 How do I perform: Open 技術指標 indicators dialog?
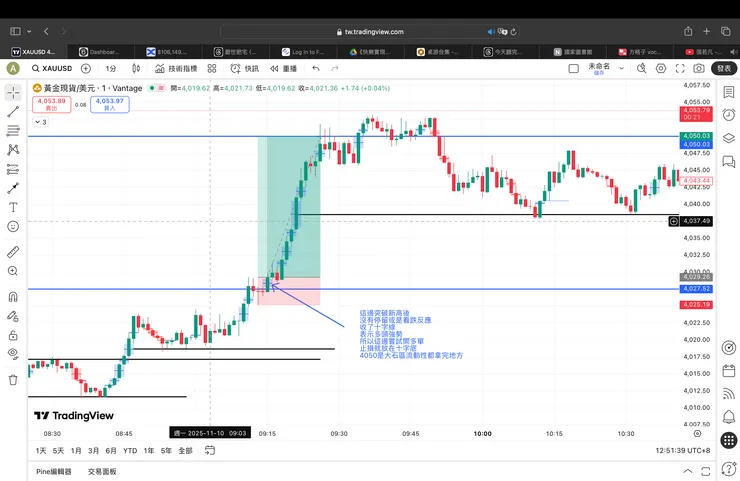coord(176,68)
